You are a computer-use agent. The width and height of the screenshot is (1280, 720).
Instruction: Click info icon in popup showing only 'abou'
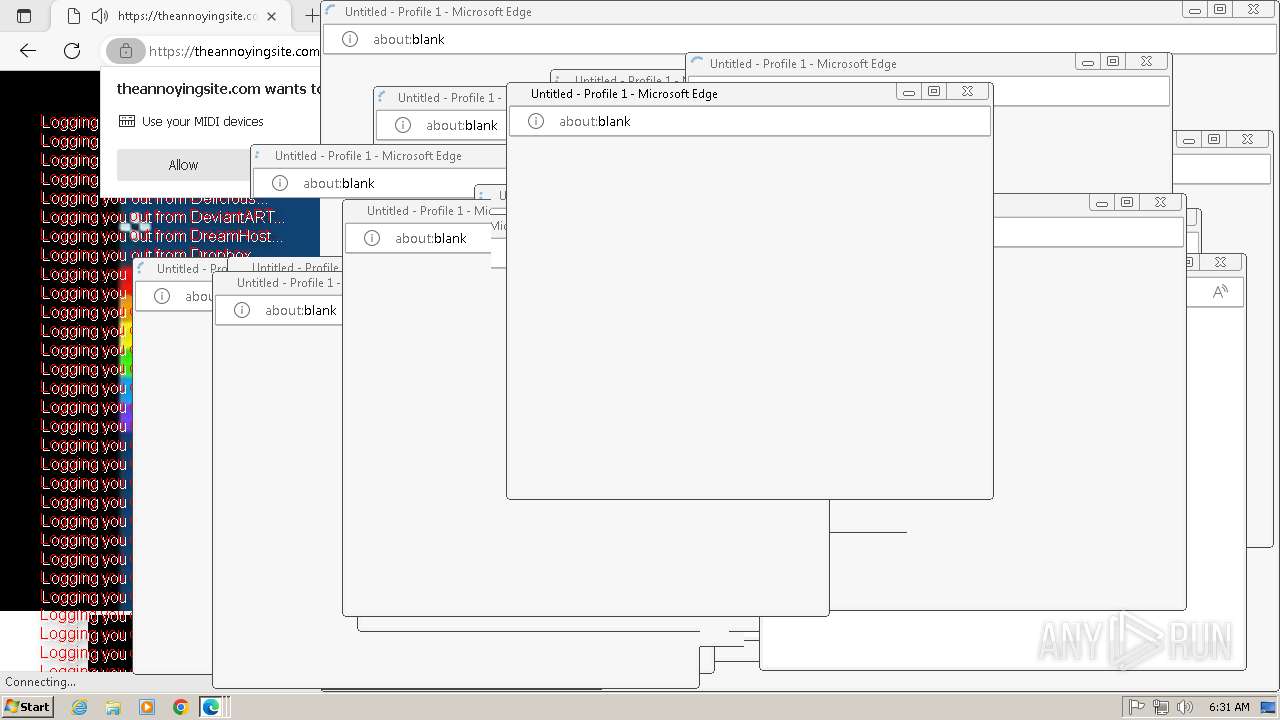(162, 296)
